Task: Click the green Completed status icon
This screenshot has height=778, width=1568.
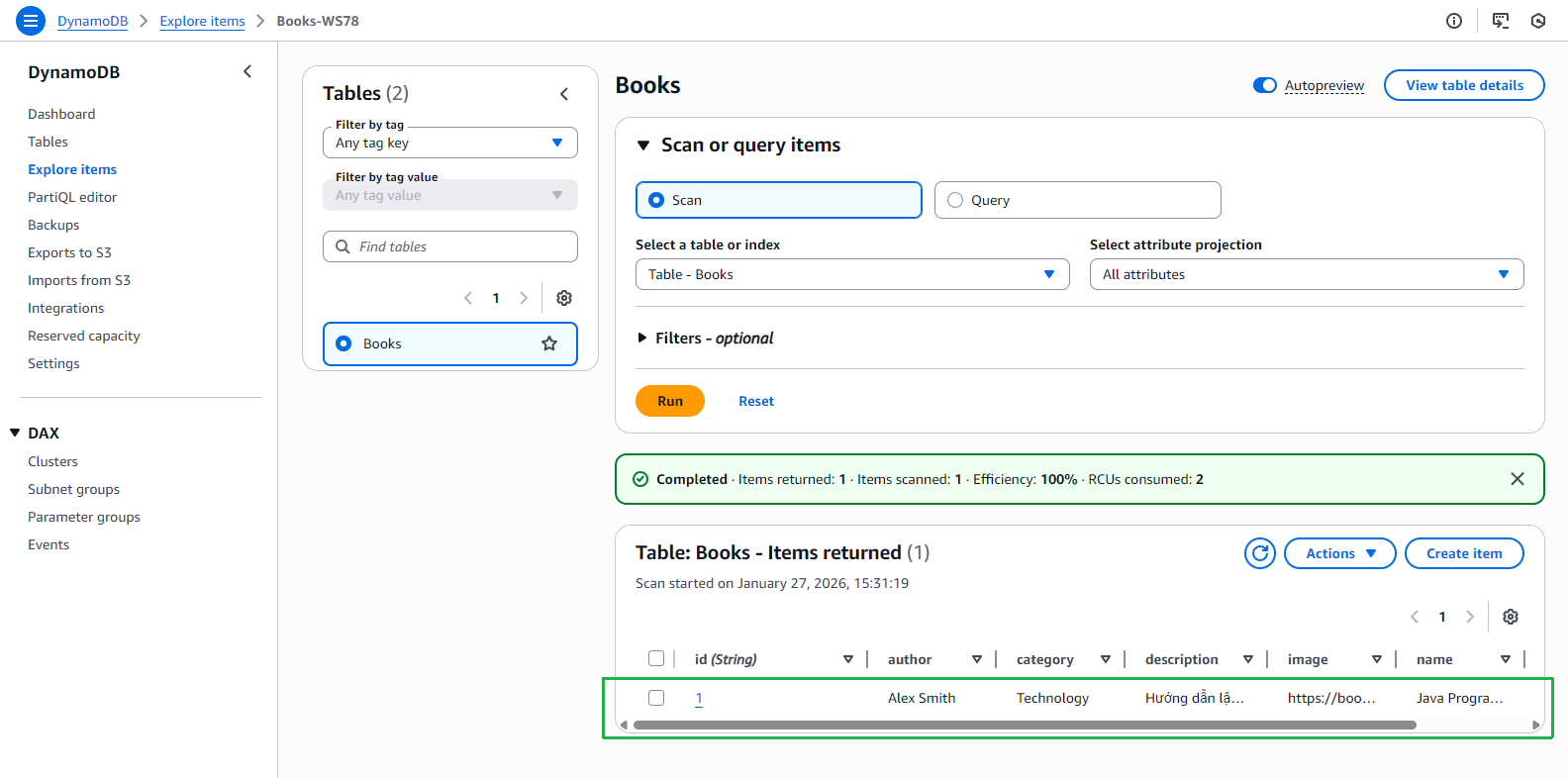Action: [x=640, y=479]
